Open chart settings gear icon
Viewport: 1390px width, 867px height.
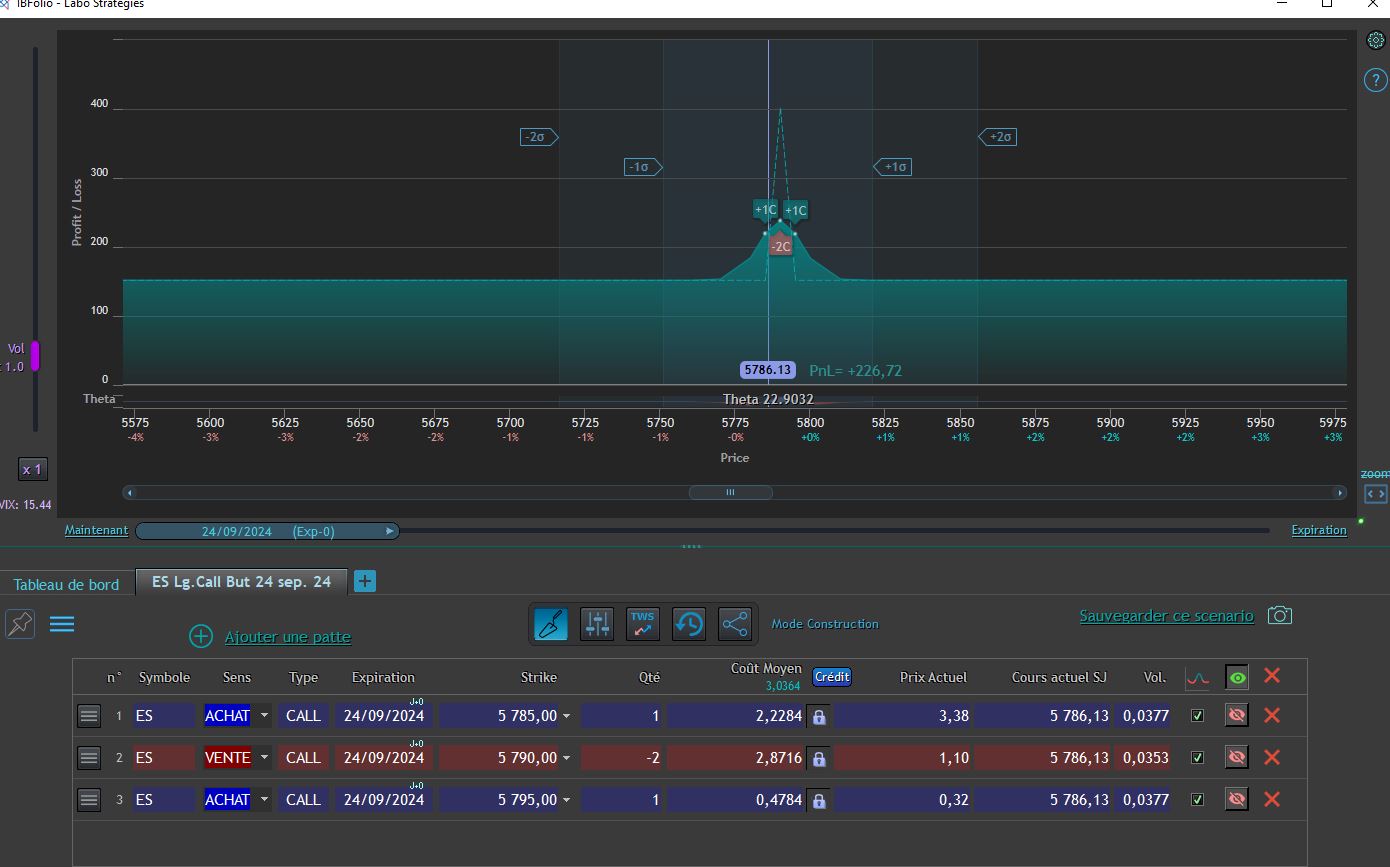[1376, 41]
